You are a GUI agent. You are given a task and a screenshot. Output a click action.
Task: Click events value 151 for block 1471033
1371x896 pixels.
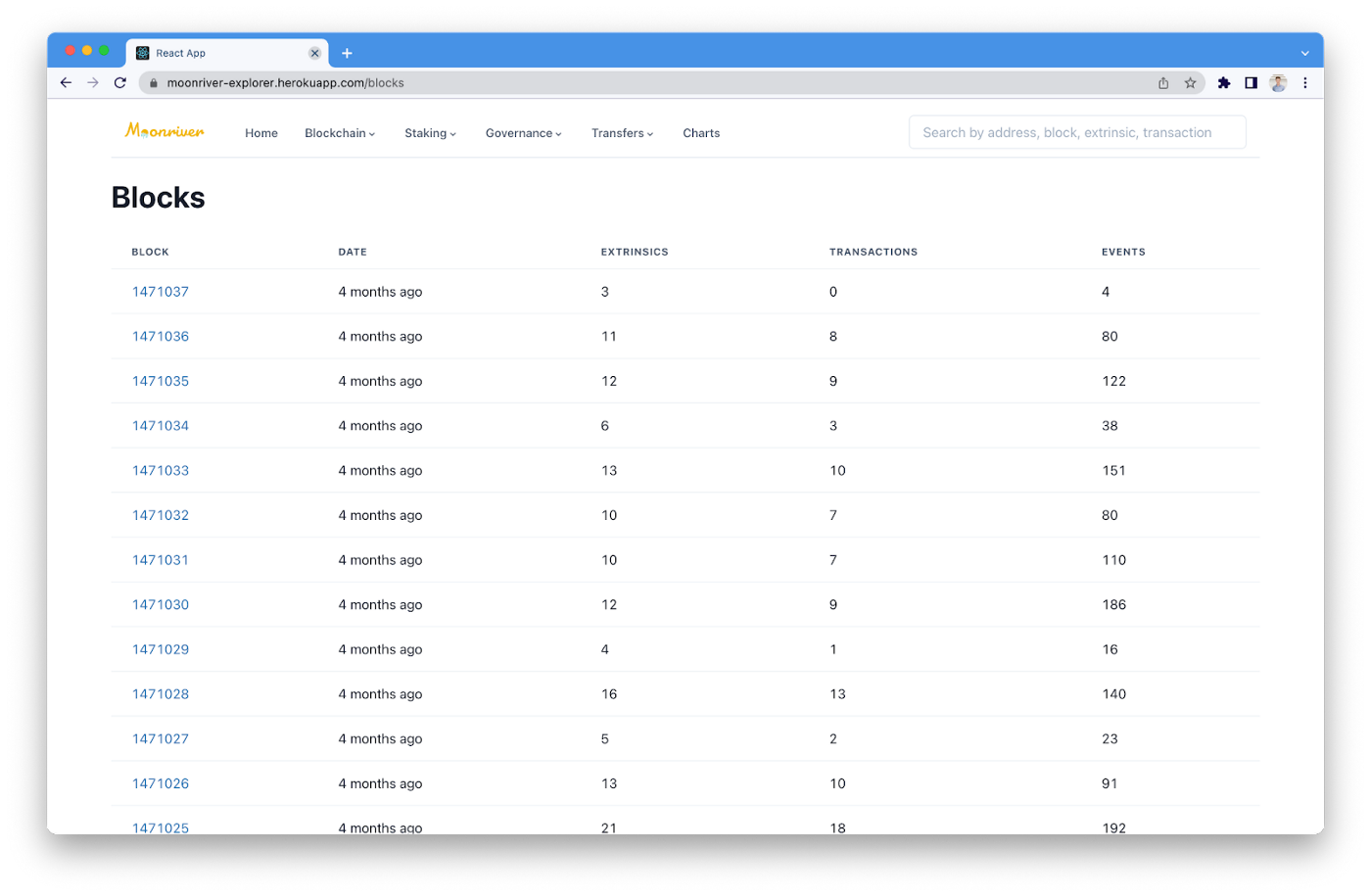pos(1113,471)
